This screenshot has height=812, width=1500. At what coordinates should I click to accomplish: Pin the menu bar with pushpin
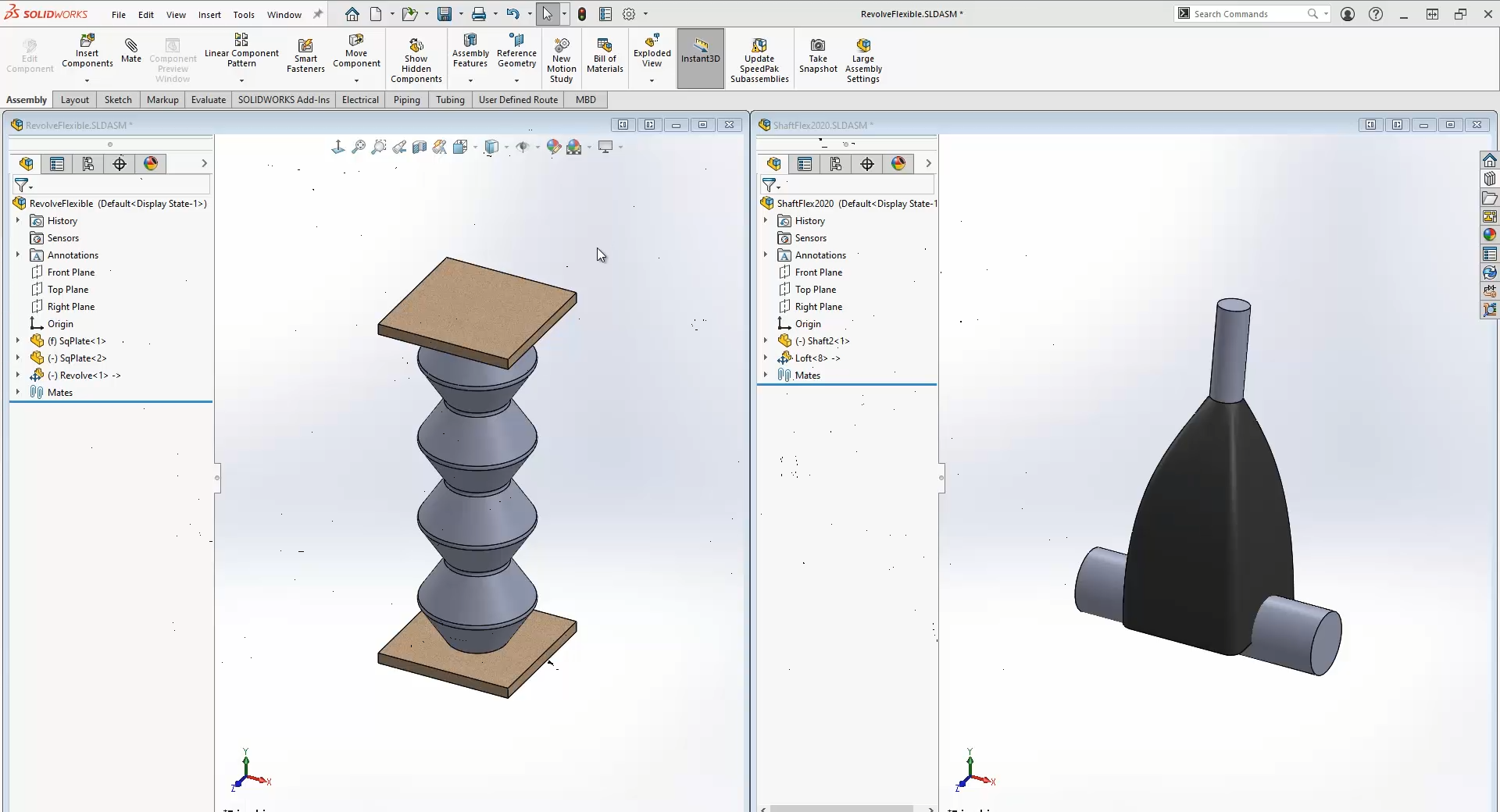tap(318, 14)
